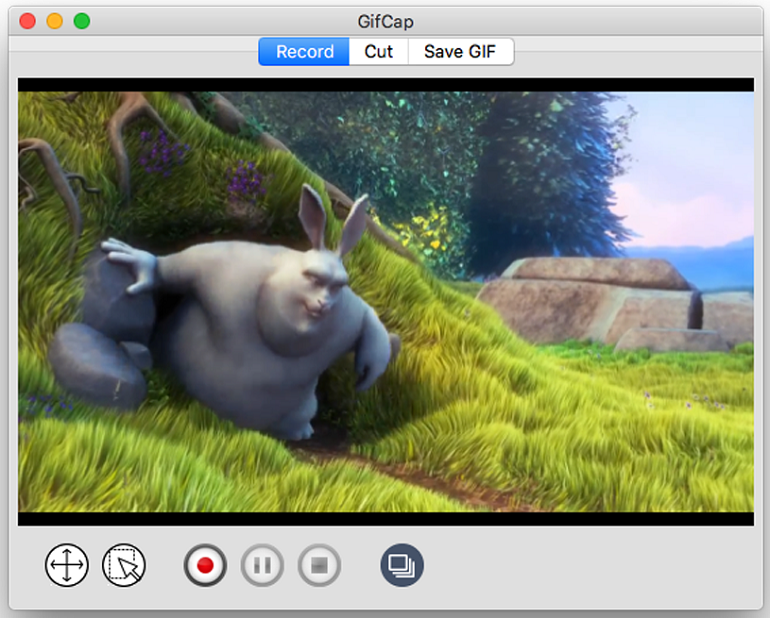Viewport: 770px width, 618px height.
Task: Start recording with the red record button
Action: point(205,565)
